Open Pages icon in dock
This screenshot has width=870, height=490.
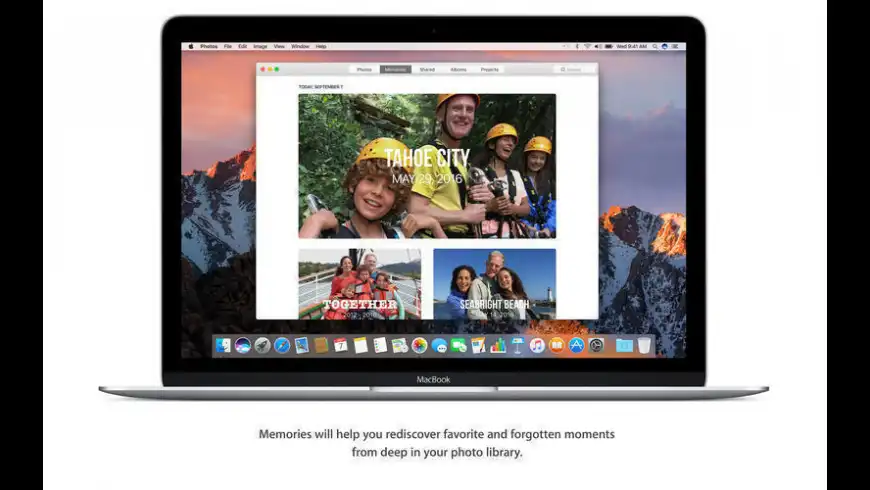pyautogui.click(x=478, y=345)
